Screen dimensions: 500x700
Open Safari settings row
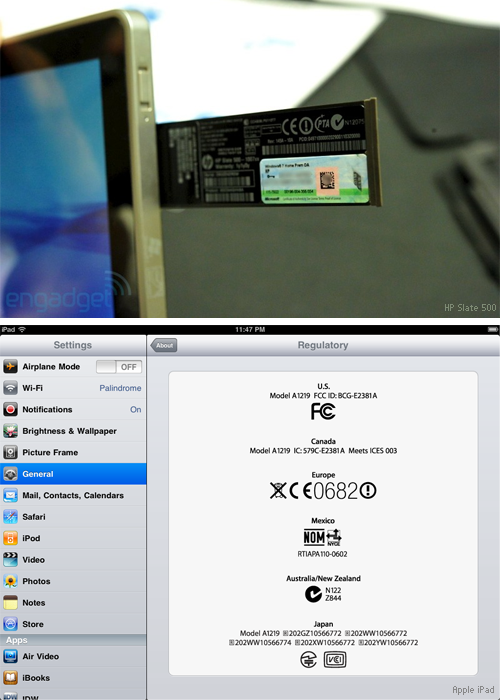pyautogui.click(x=73, y=517)
